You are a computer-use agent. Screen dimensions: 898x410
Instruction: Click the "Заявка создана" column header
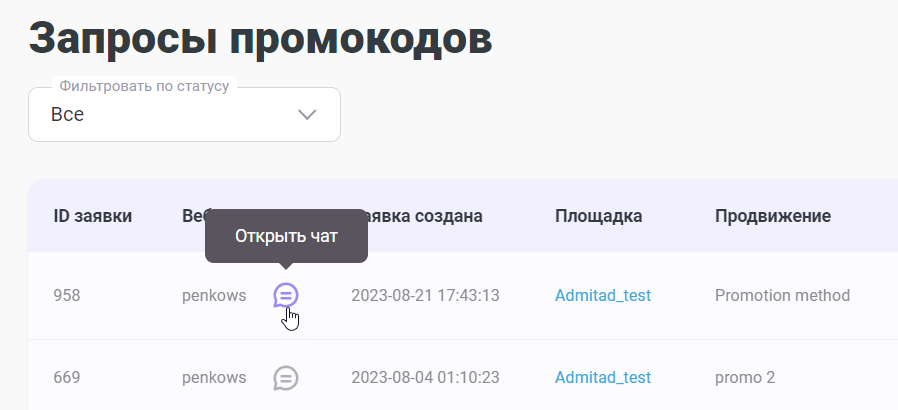tap(422, 216)
